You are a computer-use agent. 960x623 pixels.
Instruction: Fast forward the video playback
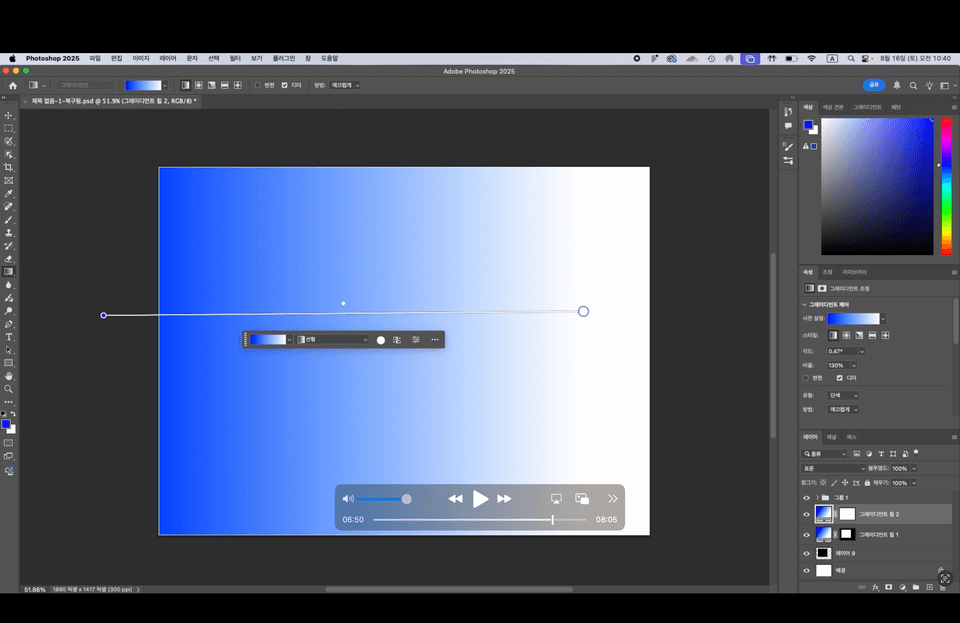click(x=504, y=499)
